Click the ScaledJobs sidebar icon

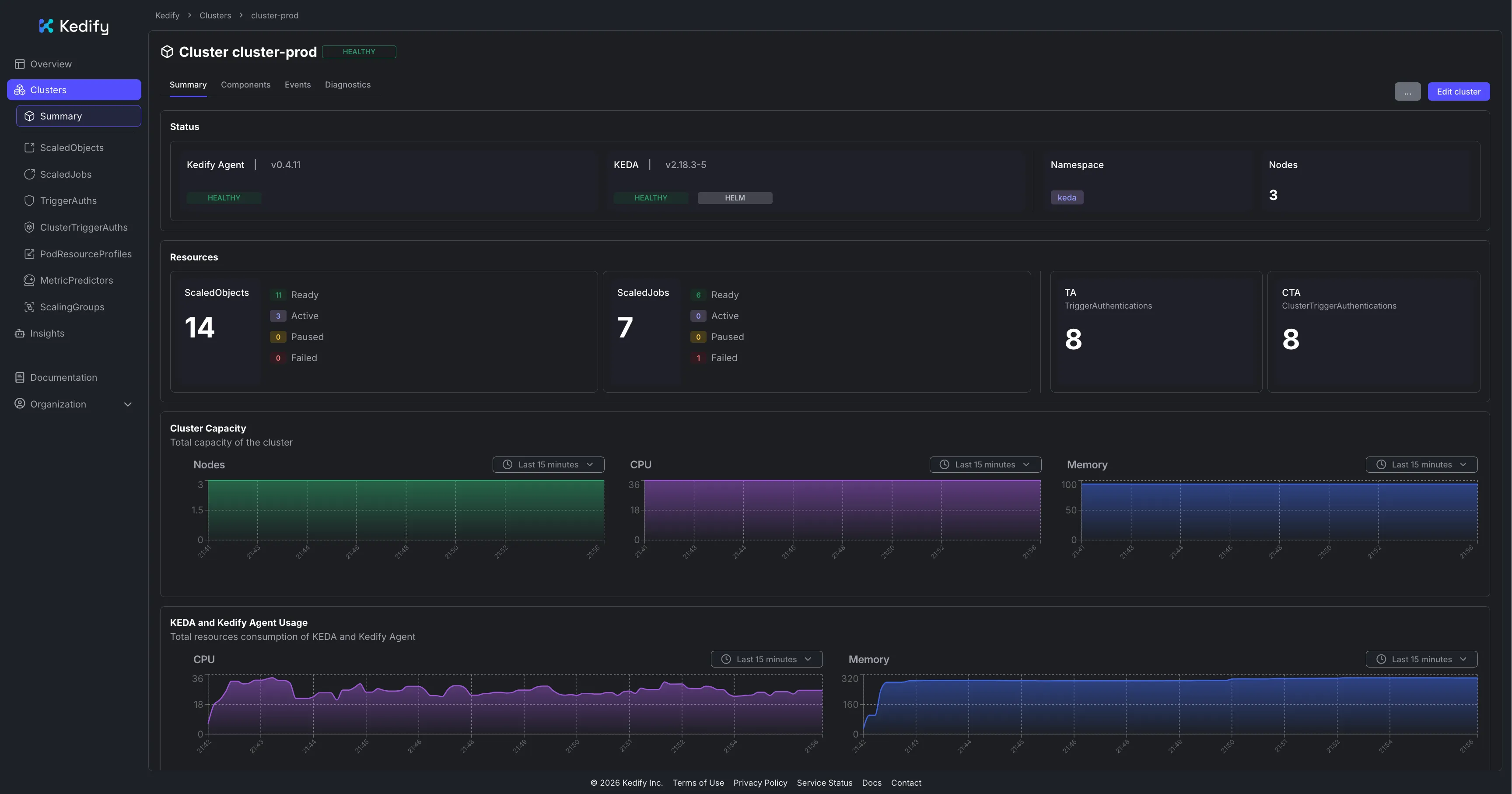29,174
